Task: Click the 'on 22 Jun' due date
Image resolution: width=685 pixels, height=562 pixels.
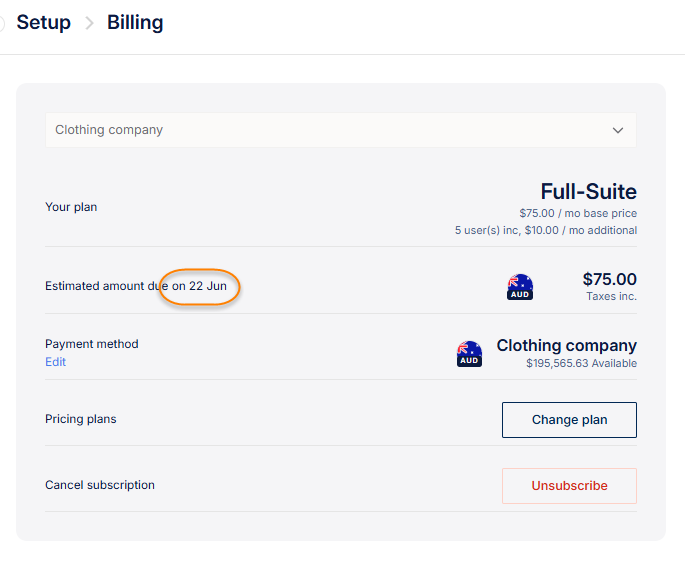Action: 199,286
